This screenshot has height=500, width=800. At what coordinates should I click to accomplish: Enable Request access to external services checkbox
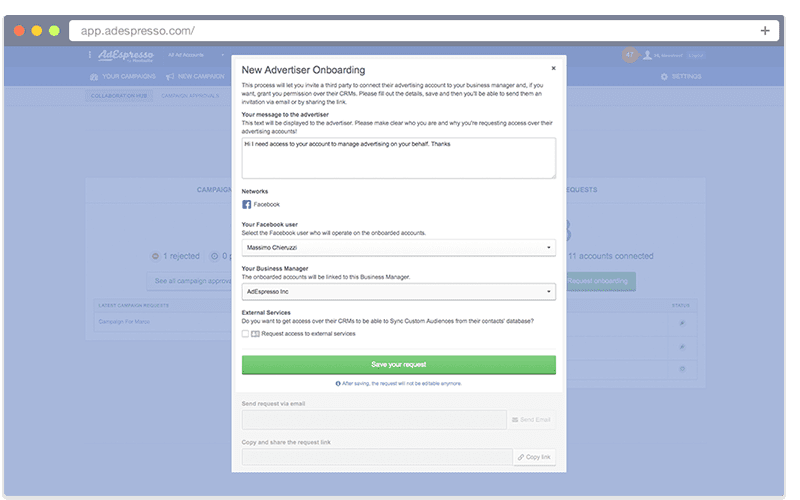tap(246, 334)
